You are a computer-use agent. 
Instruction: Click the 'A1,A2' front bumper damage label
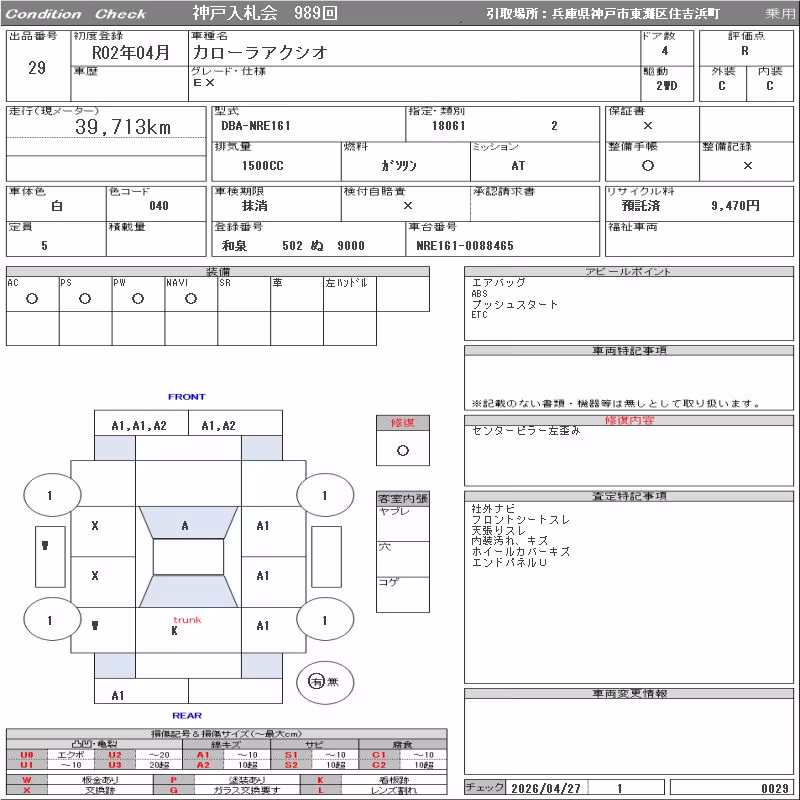(x=219, y=426)
